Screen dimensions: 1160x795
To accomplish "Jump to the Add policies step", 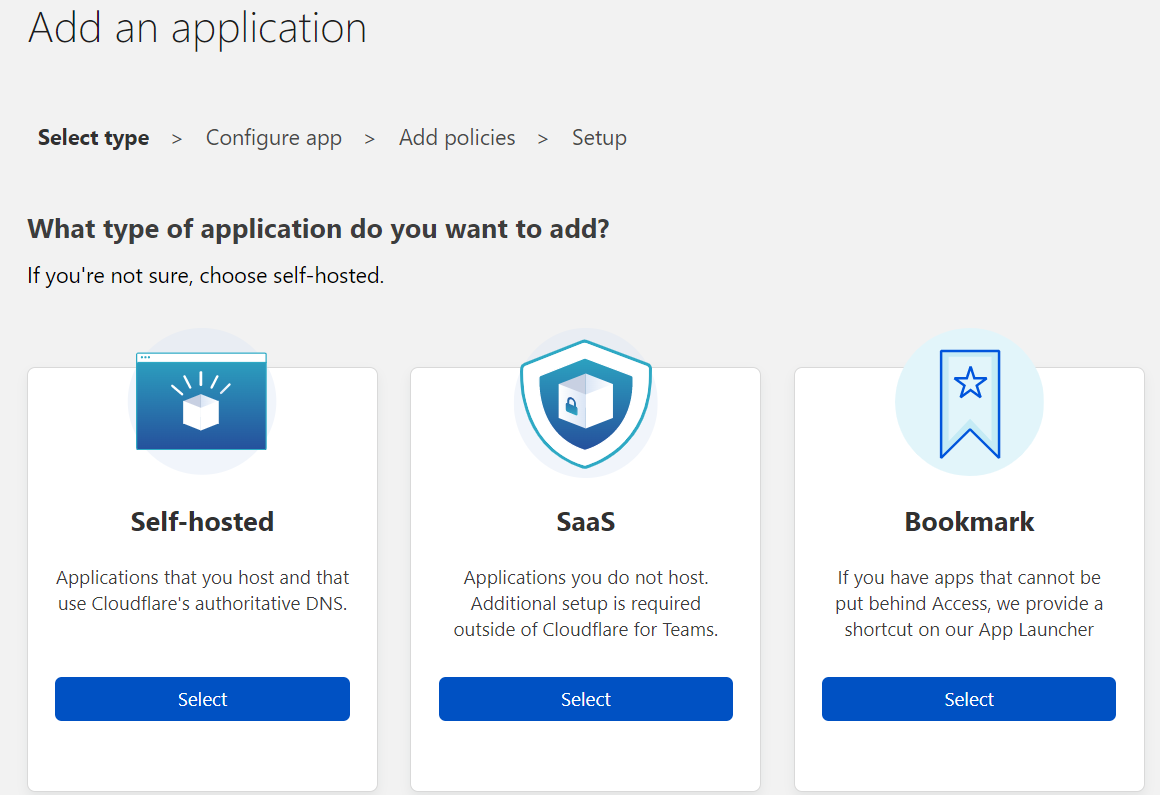I will (457, 138).
